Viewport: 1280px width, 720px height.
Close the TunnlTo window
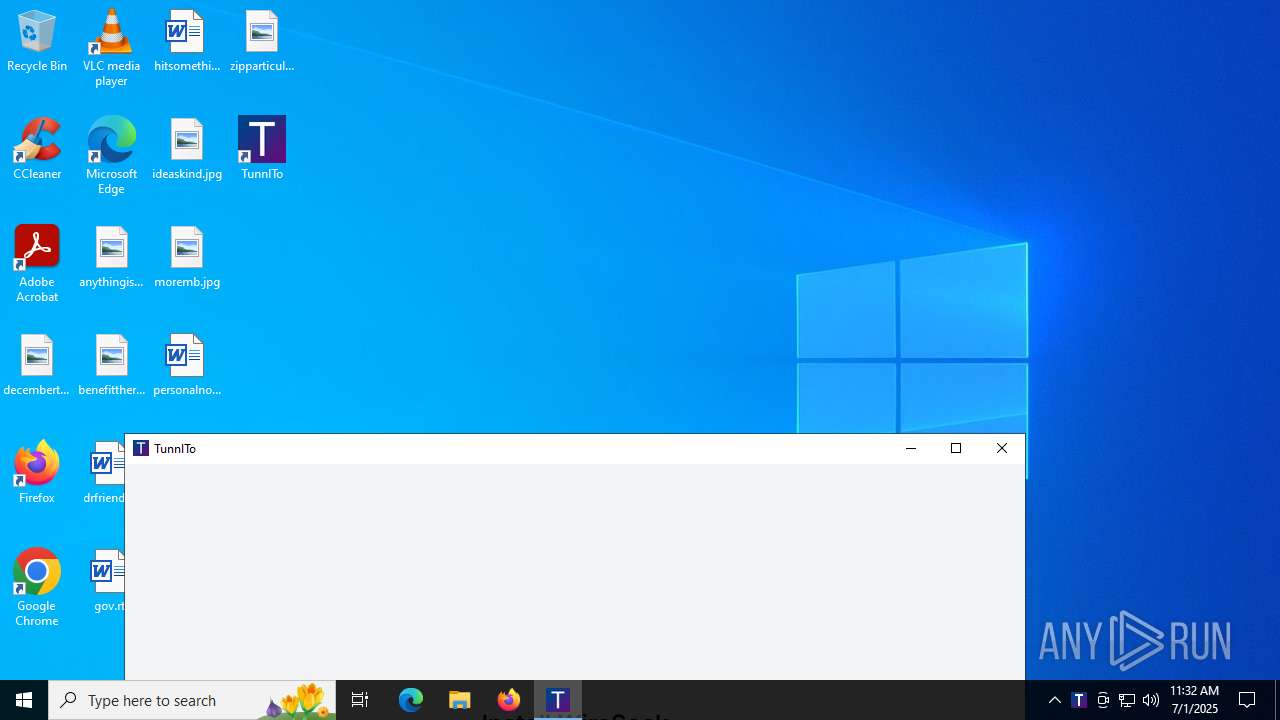(1002, 448)
